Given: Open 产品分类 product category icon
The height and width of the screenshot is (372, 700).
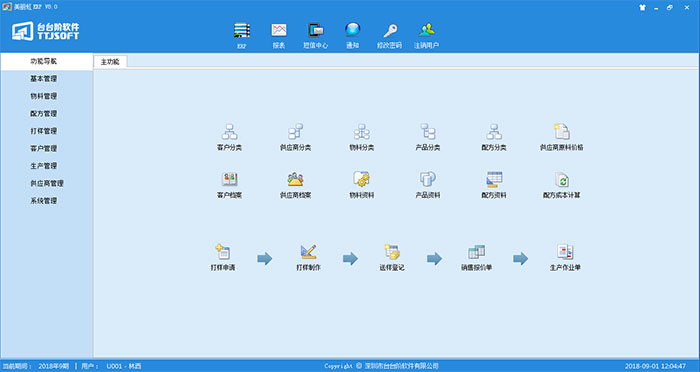Looking at the screenshot, I should [428, 132].
